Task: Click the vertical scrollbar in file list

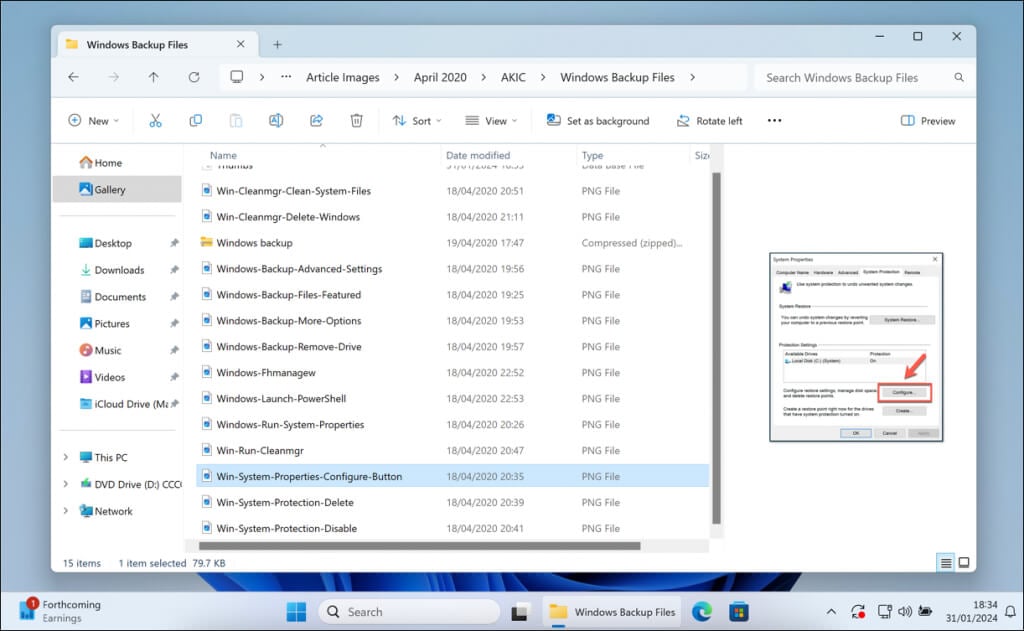Action: 715,345
